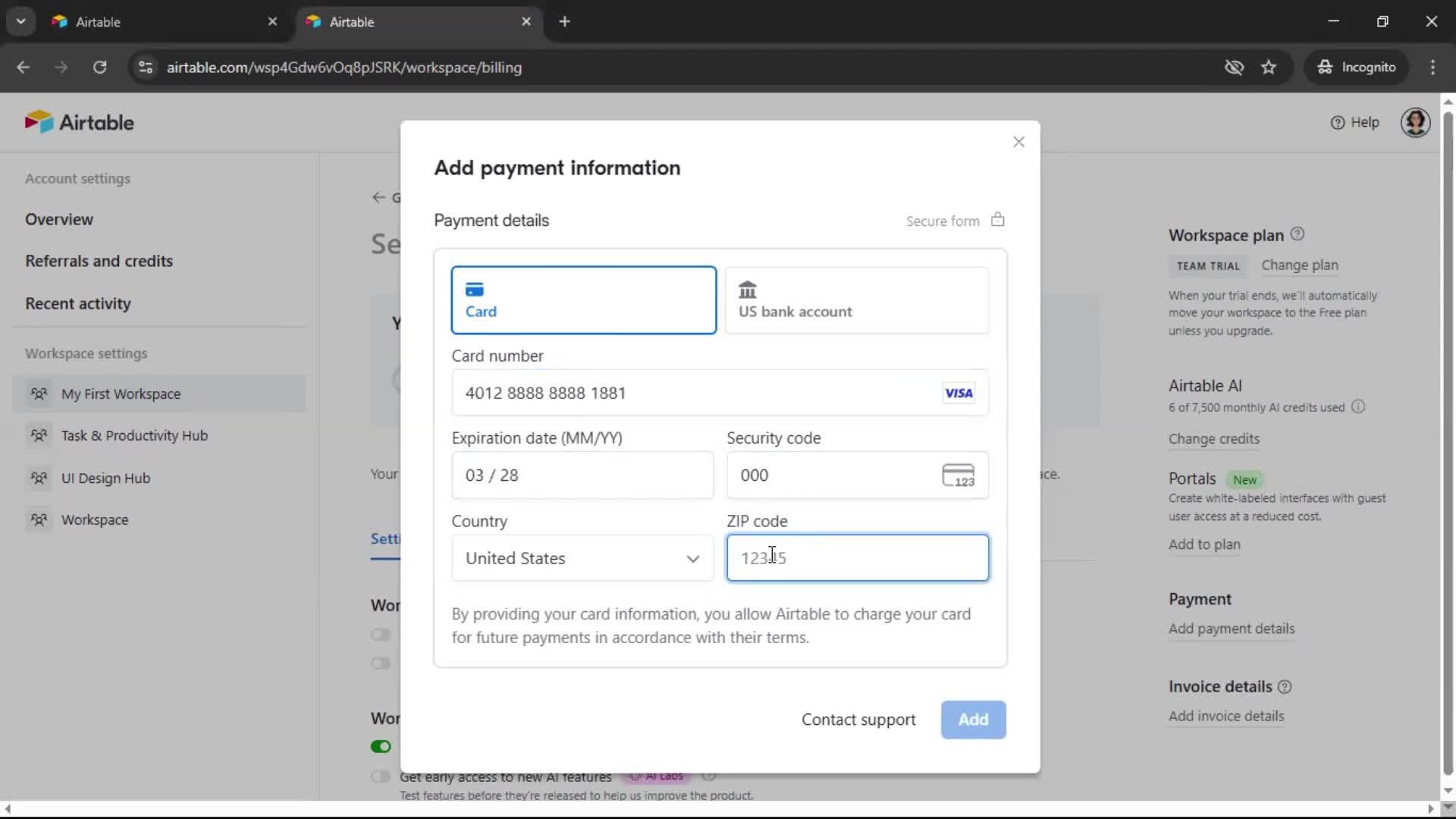Focus the ZIP code input field

click(857, 558)
